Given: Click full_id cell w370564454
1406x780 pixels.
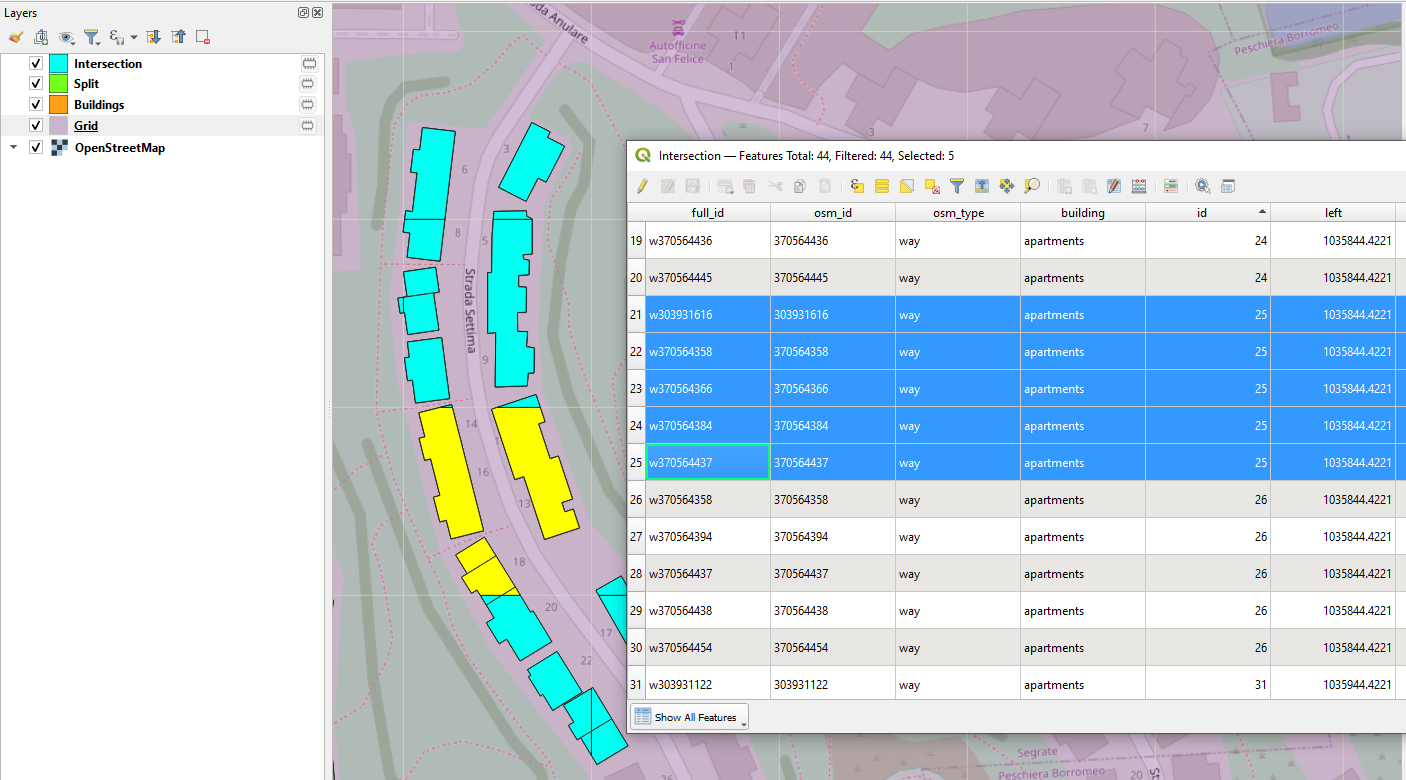Looking at the screenshot, I should pyautogui.click(x=708, y=648).
